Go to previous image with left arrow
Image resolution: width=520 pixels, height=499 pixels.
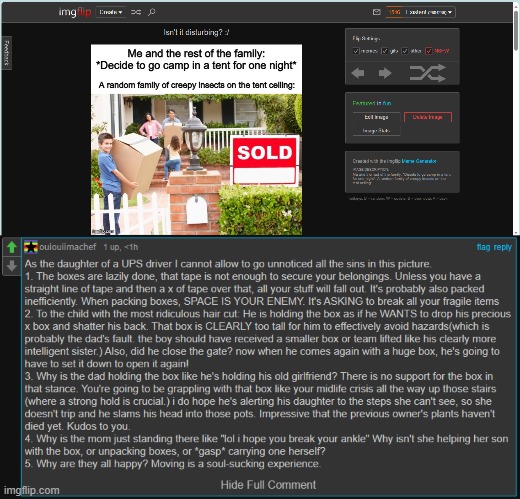(x=358, y=73)
